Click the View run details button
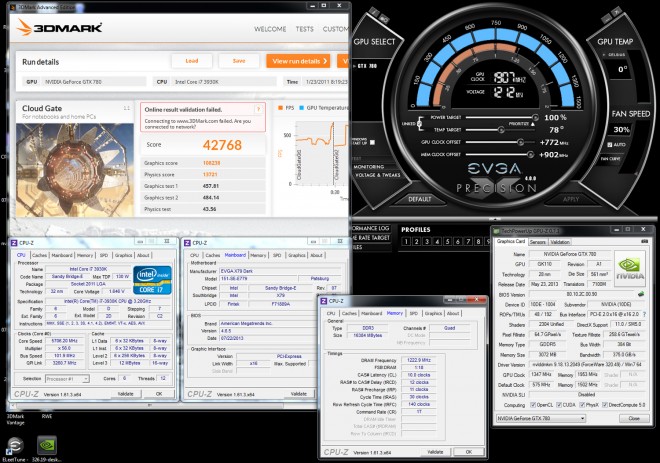The height and width of the screenshot is (463, 660). [x=298, y=61]
